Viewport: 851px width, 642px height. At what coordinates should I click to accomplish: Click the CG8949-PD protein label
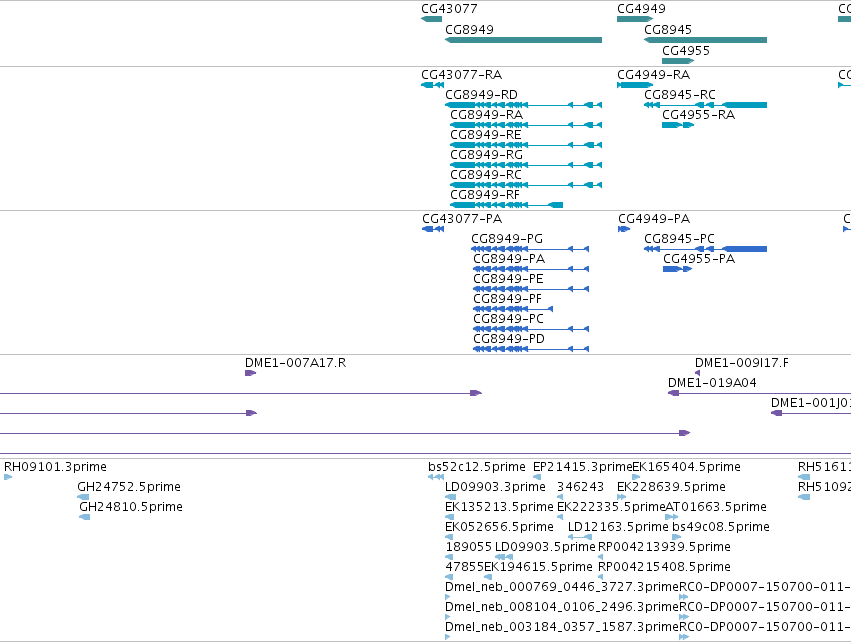pyautogui.click(x=509, y=339)
